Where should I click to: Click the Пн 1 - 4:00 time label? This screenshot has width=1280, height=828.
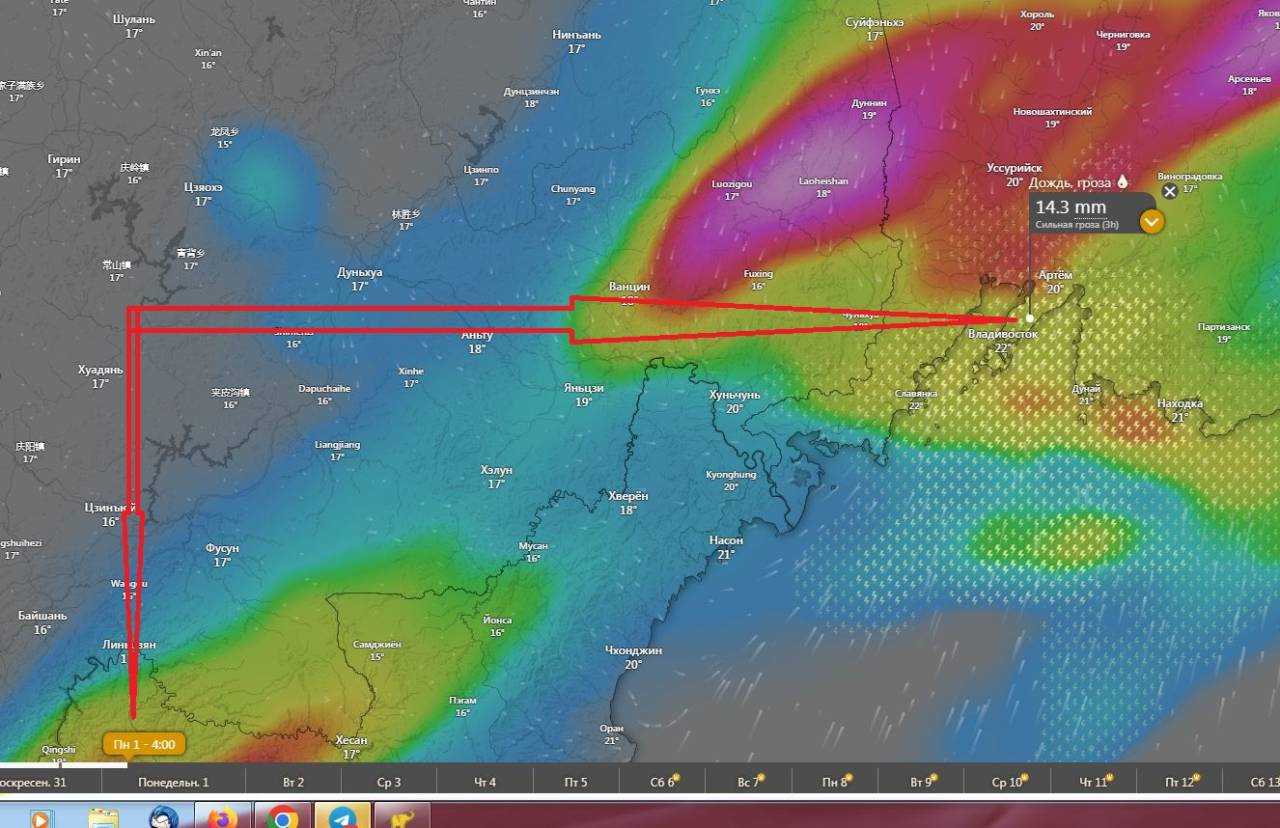coord(144,745)
